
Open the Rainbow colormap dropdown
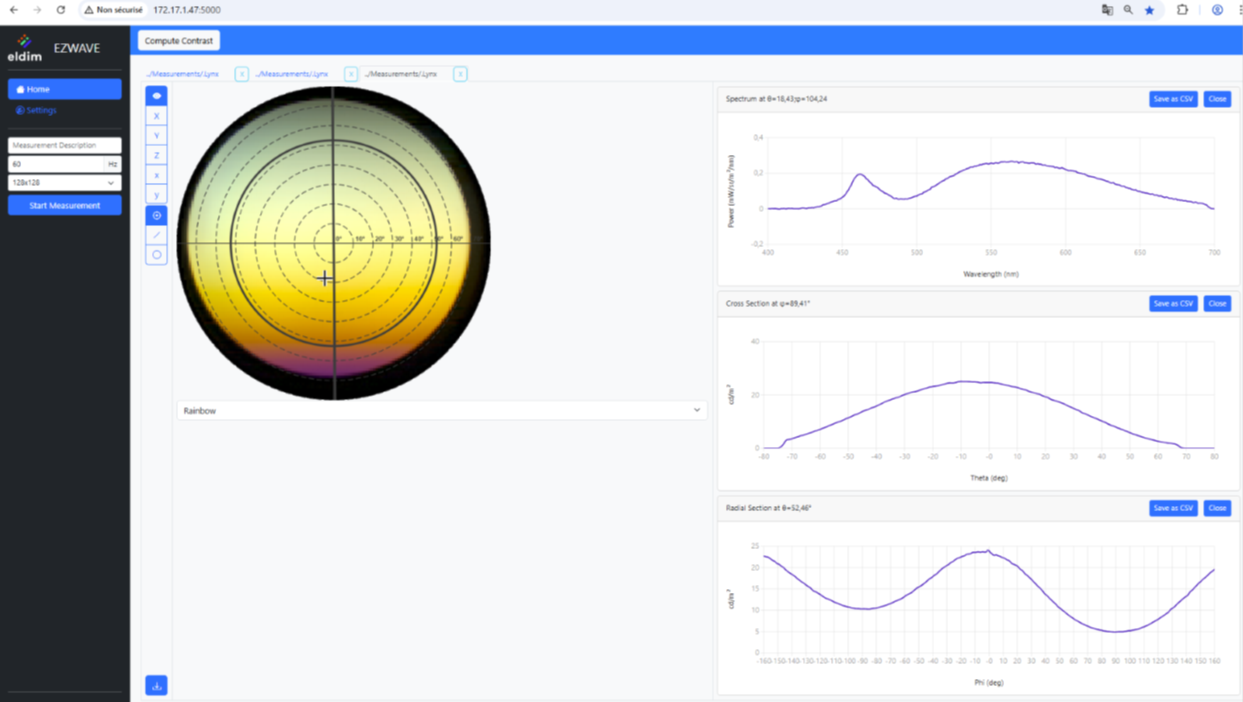(x=441, y=410)
